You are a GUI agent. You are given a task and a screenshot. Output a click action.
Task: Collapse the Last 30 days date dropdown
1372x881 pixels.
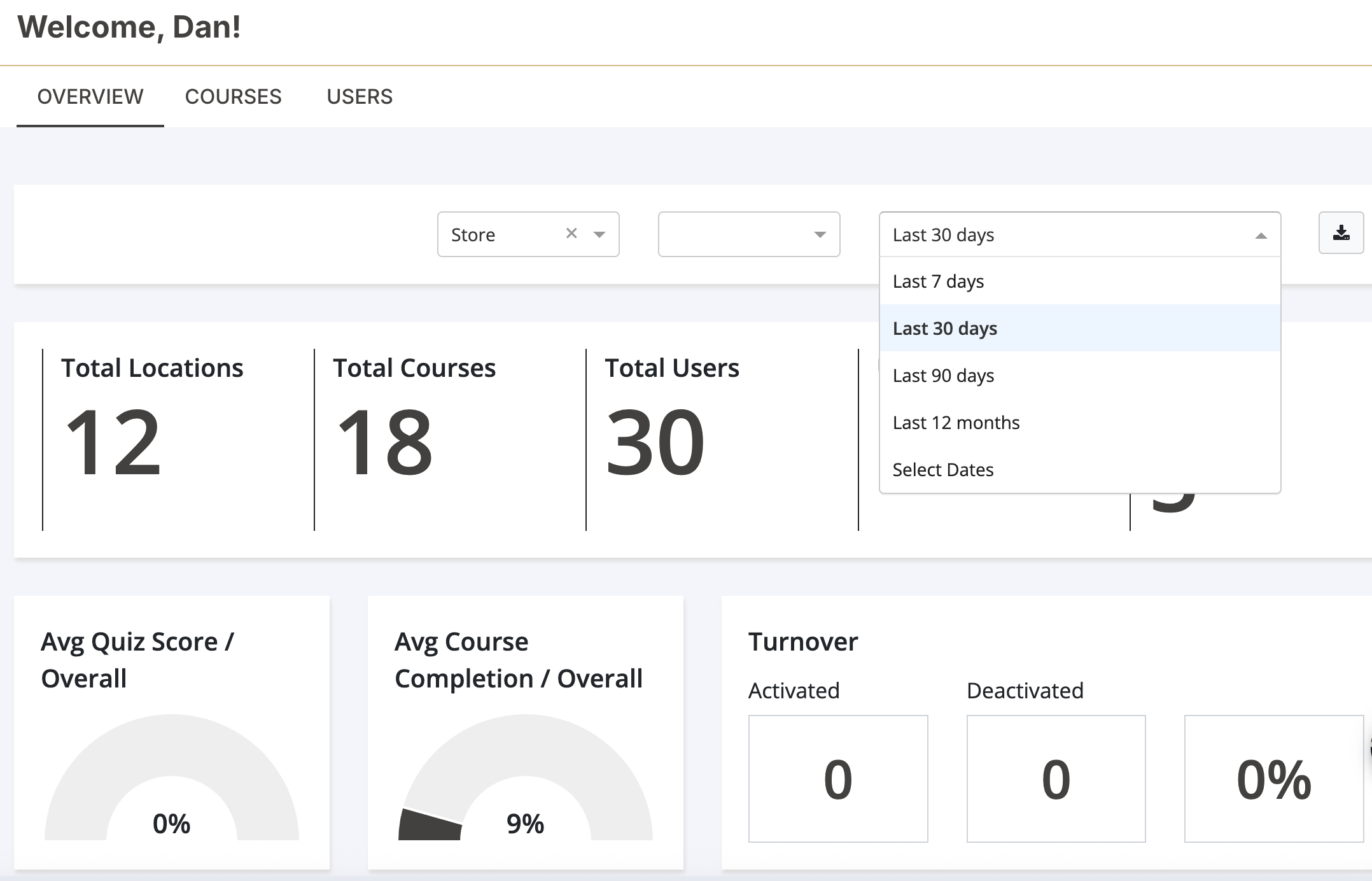pos(1261,236)
